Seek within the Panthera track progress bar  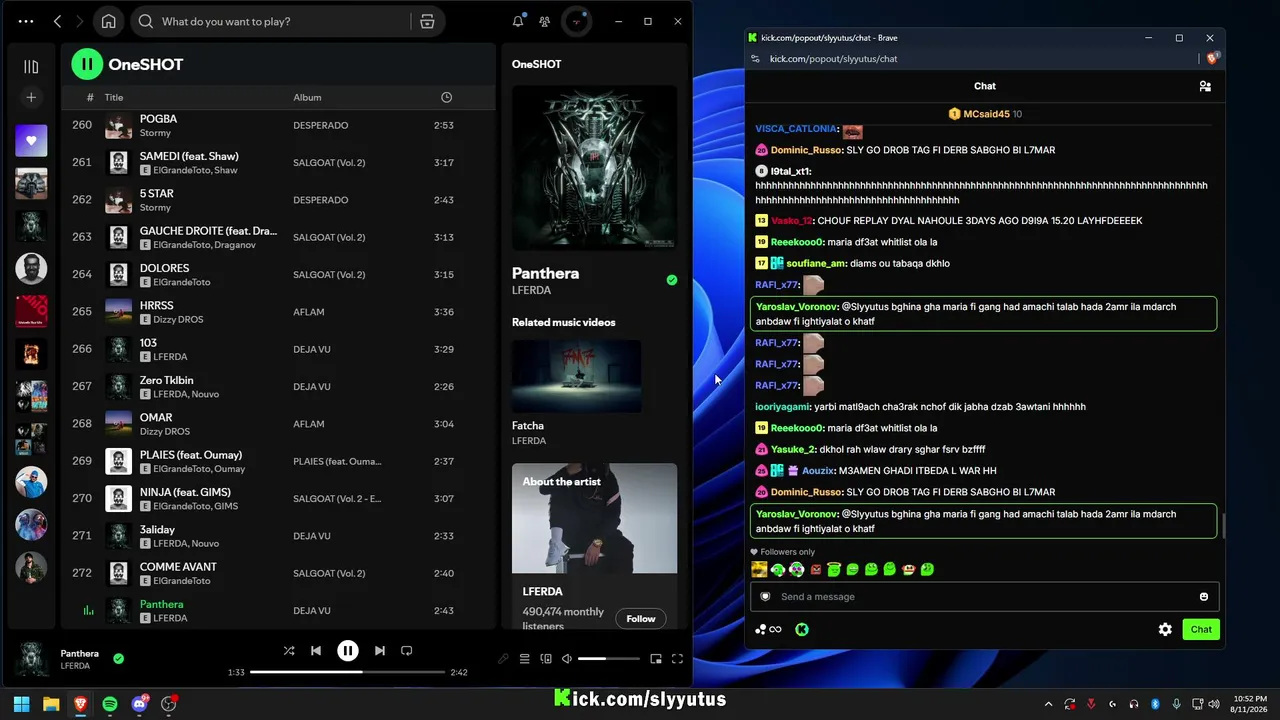[x=347, y=672]
